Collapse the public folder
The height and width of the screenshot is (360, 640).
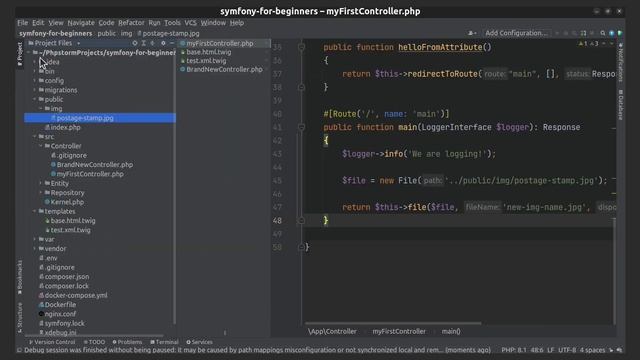click(35, 99)
